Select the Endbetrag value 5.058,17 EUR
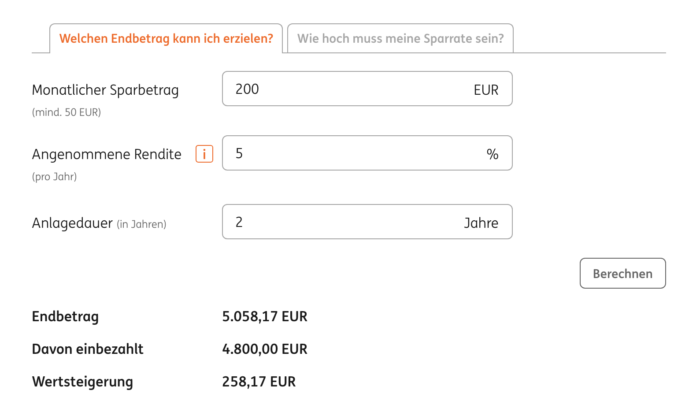 pos(265,317)
